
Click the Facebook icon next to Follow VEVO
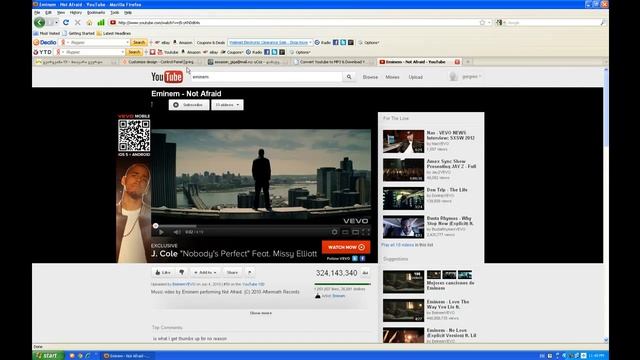tap(362, 258)
